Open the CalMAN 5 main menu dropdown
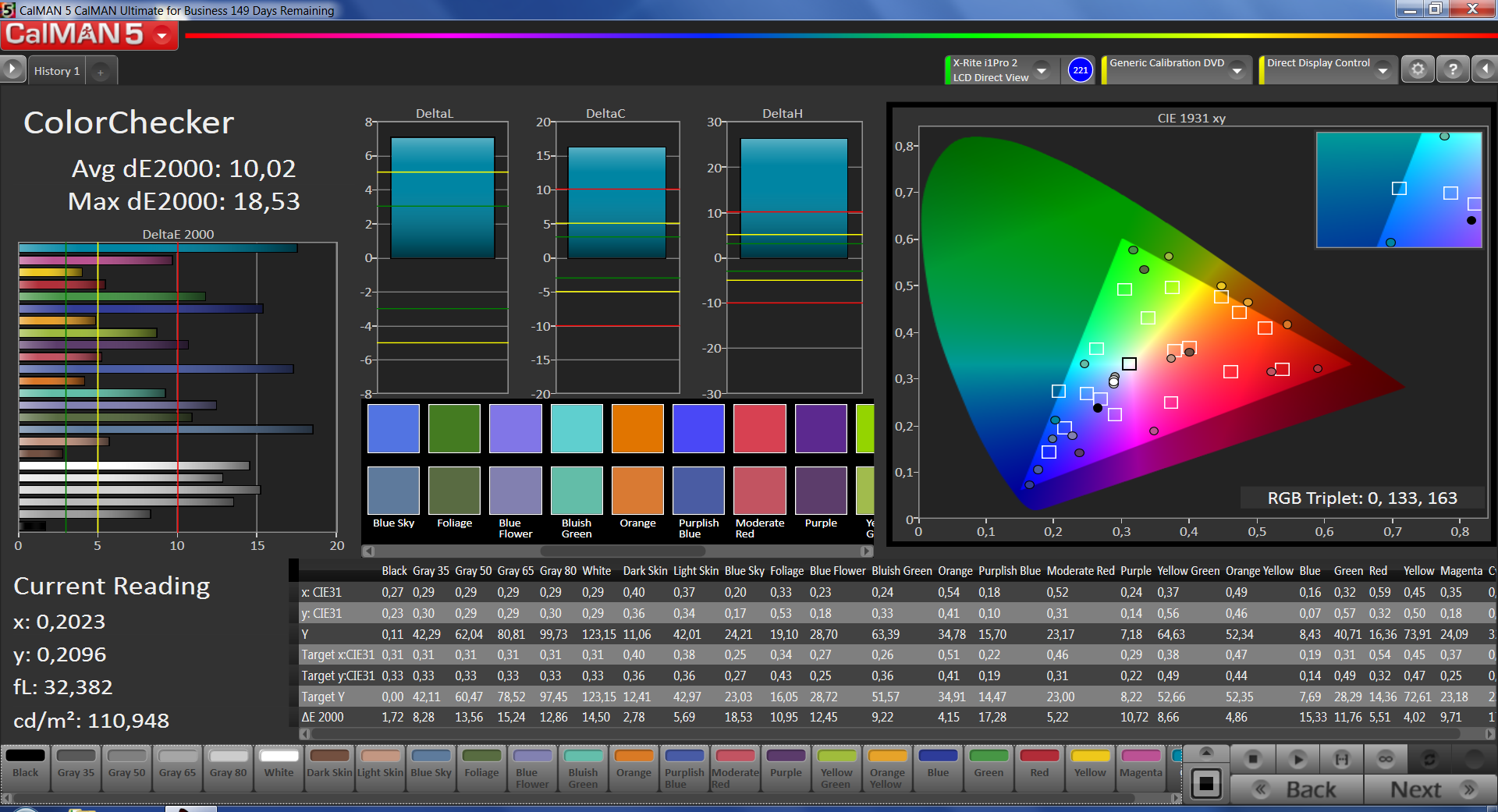The width and height of the screenshot is (1498, 812). click(162, 35)
